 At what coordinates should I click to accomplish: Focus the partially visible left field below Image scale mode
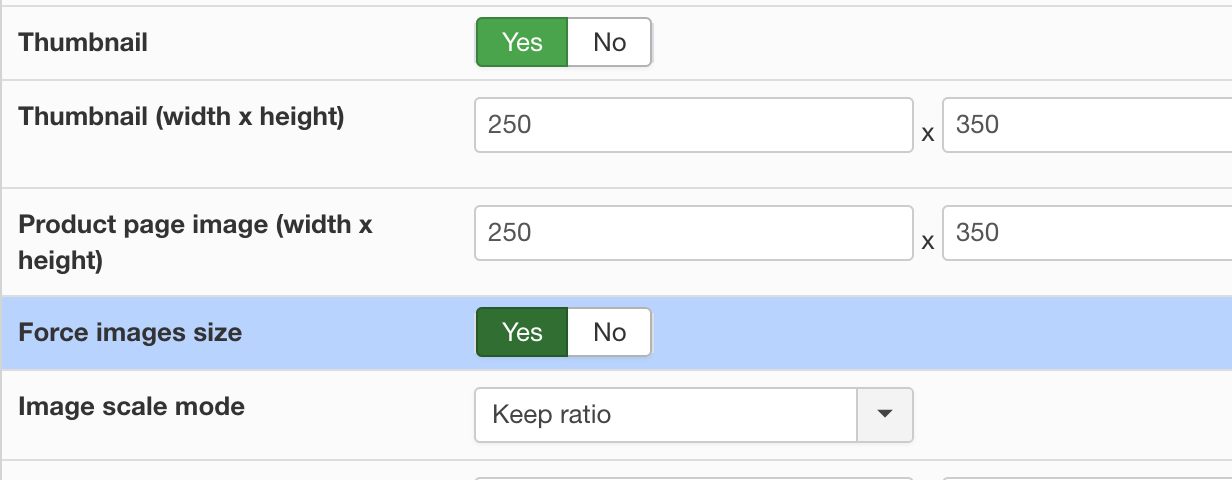click(x=693, y=477)
